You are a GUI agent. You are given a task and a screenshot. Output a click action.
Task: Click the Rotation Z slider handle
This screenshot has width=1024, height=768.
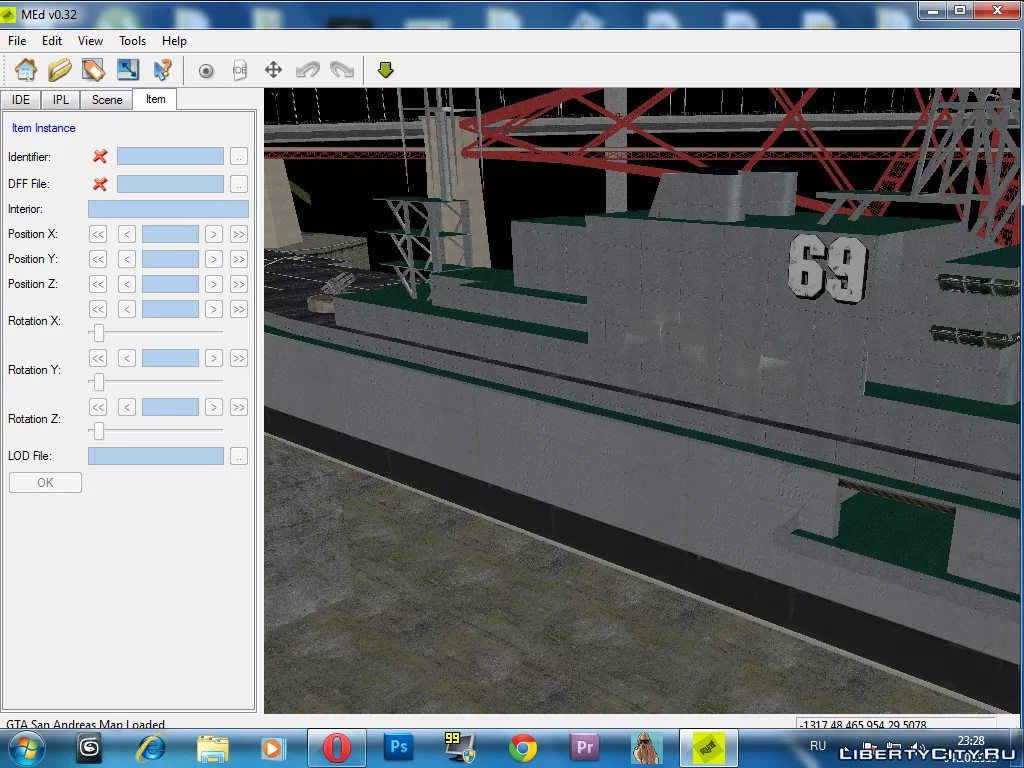[99, 431]
